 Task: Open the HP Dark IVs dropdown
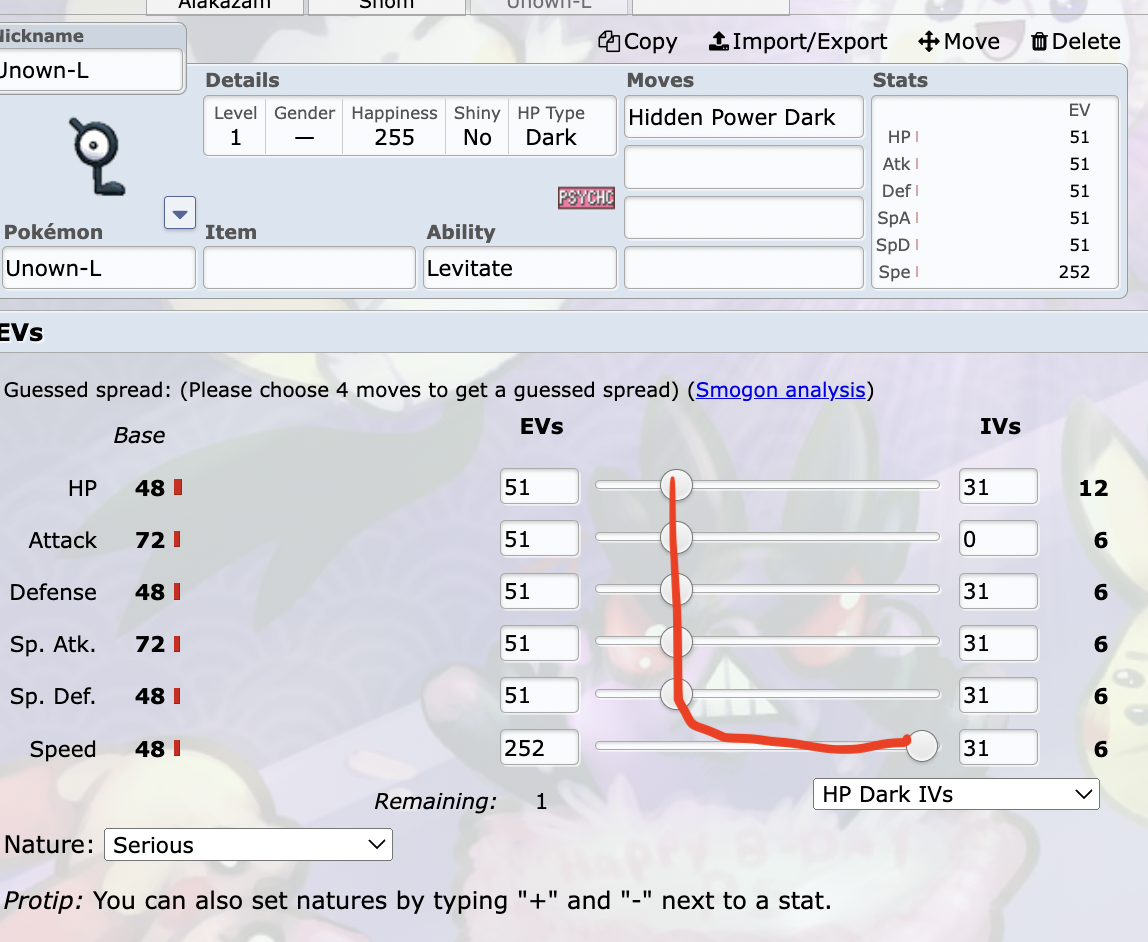956,794
